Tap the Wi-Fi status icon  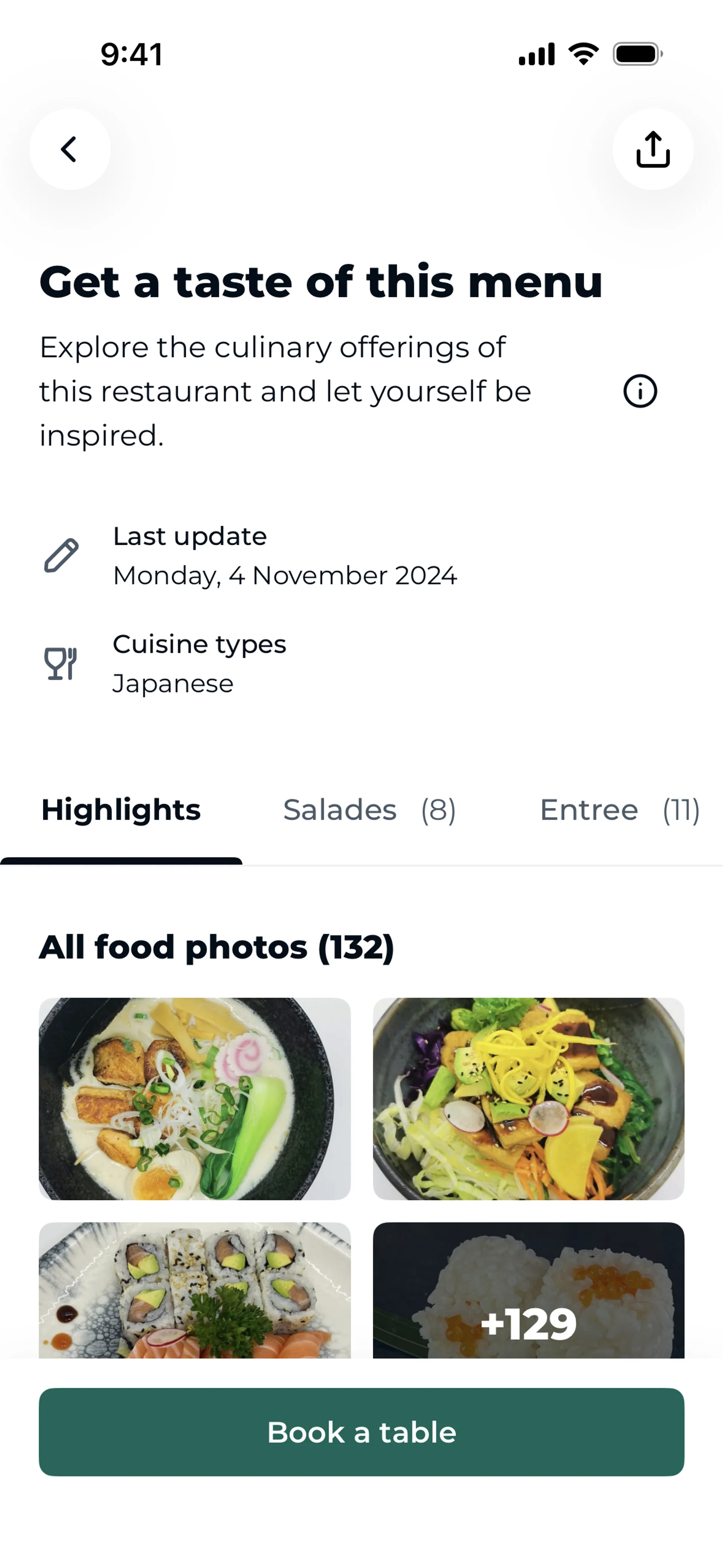[x=584, y=54]
